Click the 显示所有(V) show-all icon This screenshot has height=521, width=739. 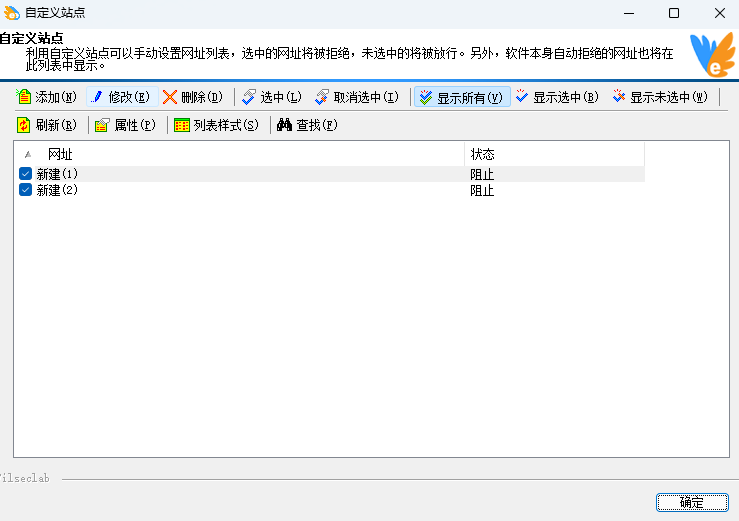(x=426, y=97)
